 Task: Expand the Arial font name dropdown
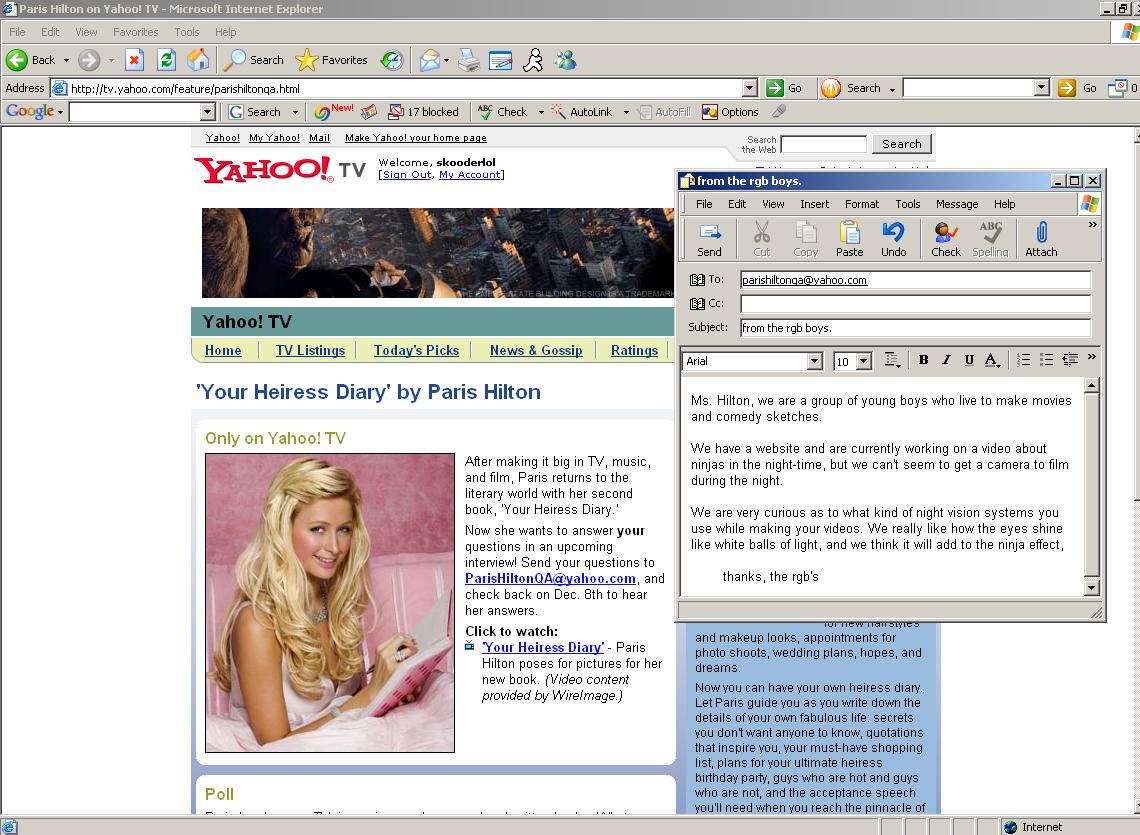[x=814, y=361]
